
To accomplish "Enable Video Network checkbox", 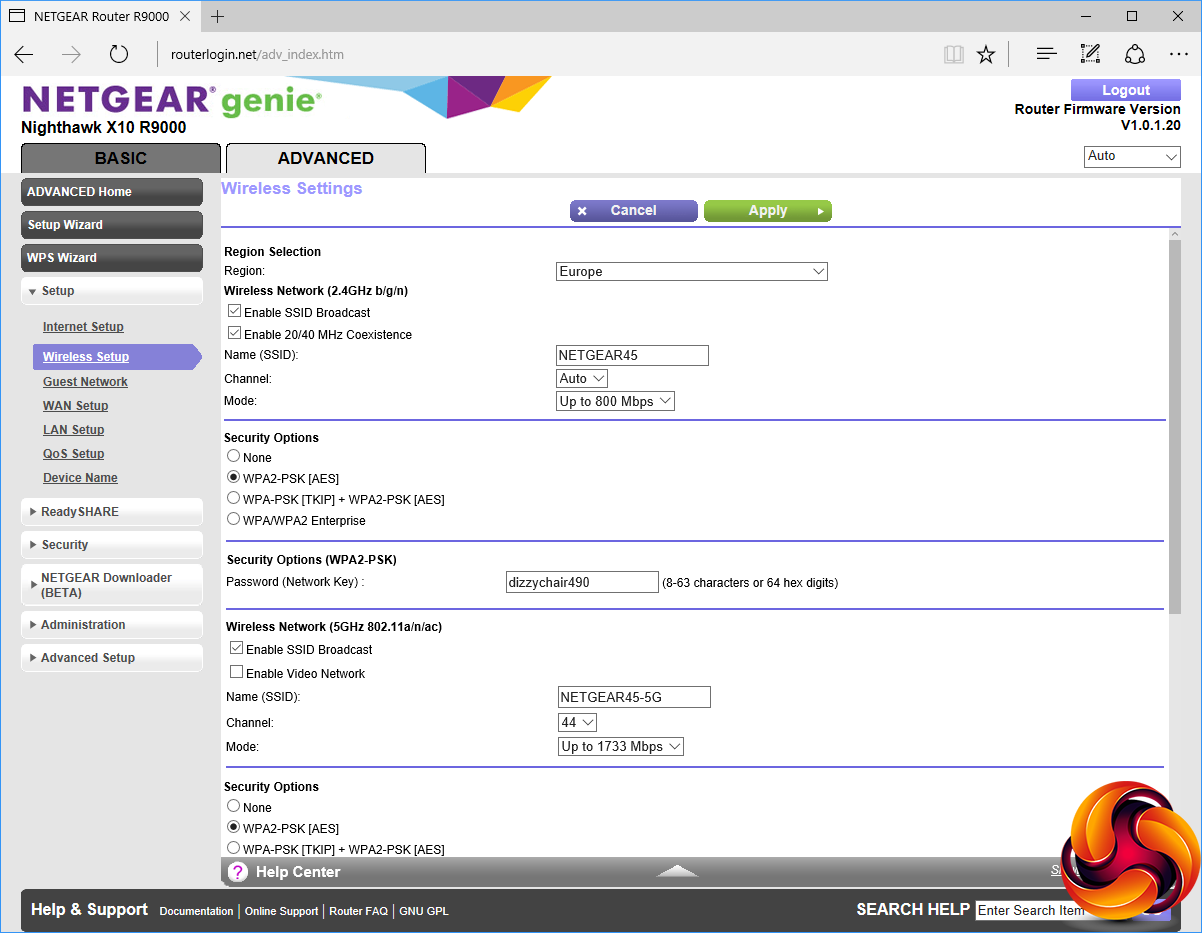I will (x=237, y=673).
